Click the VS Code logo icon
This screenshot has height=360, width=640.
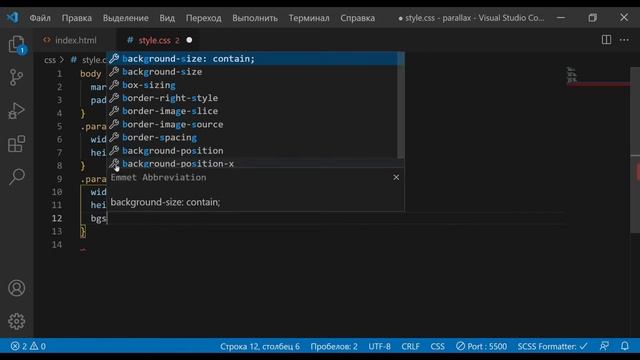[x=12, y=18]
